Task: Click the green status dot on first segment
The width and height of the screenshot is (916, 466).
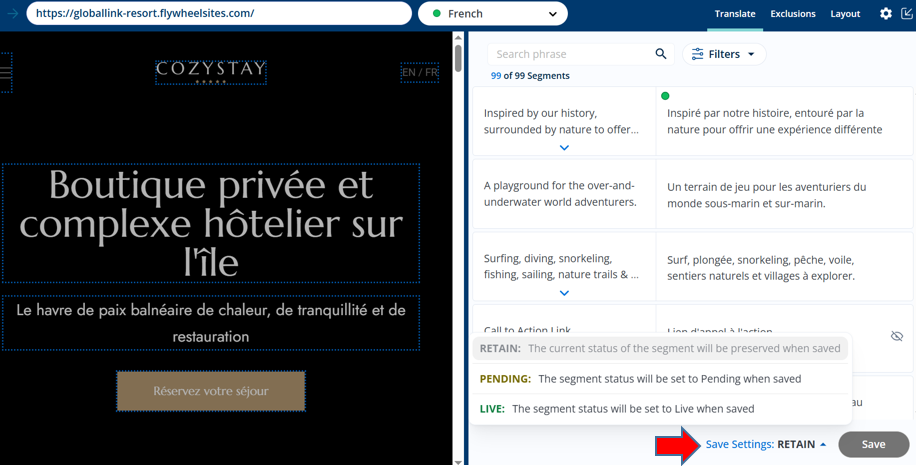Action: (665, 96)
